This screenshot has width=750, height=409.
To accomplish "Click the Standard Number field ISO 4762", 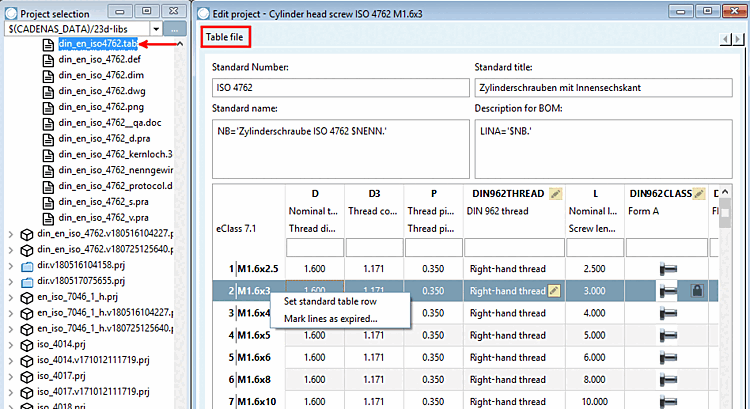I will [341, 88].
